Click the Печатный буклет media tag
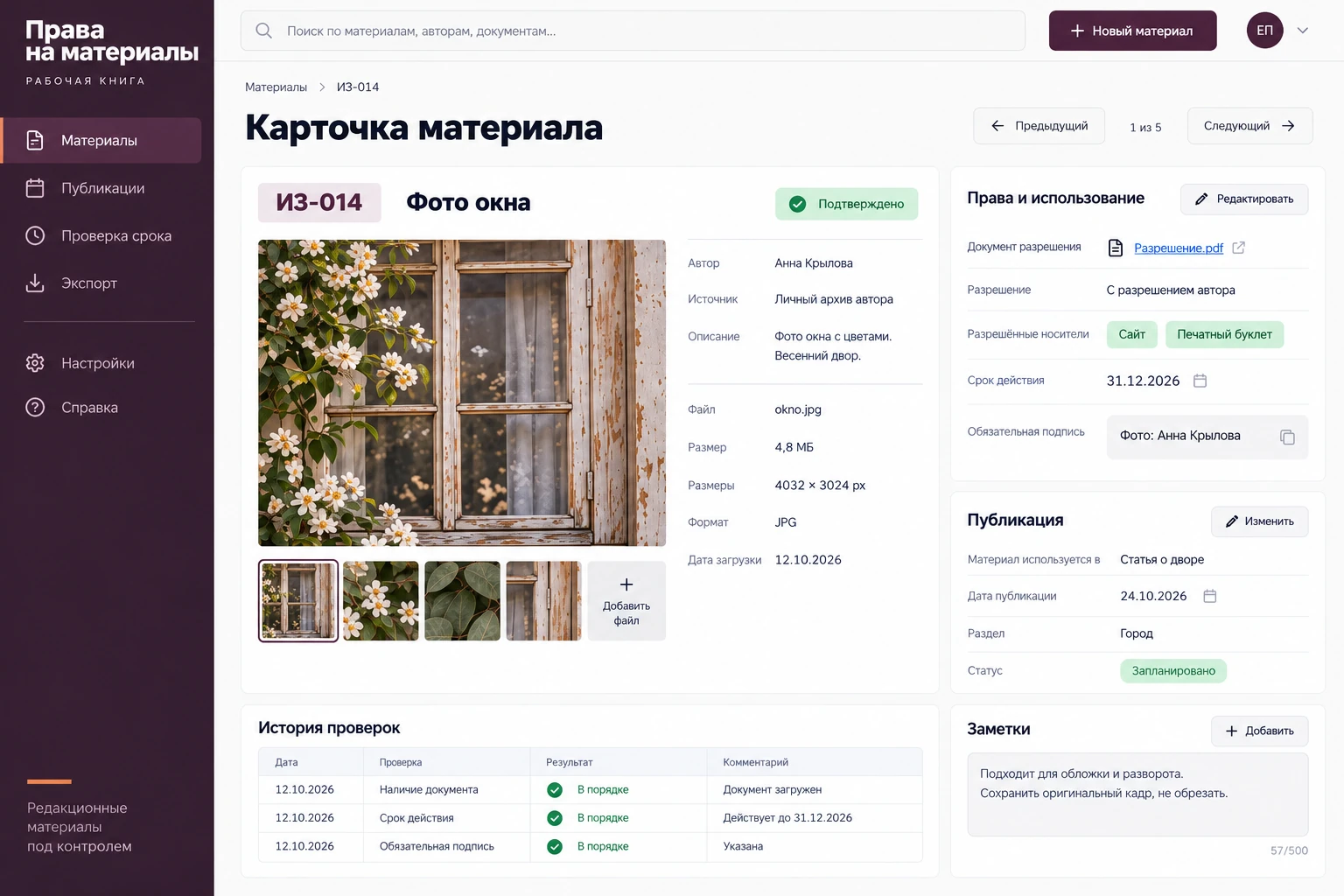Image resolution: width=1344 pixels, height=896 pixels. pyautogui.click(x=1224, y=334)
